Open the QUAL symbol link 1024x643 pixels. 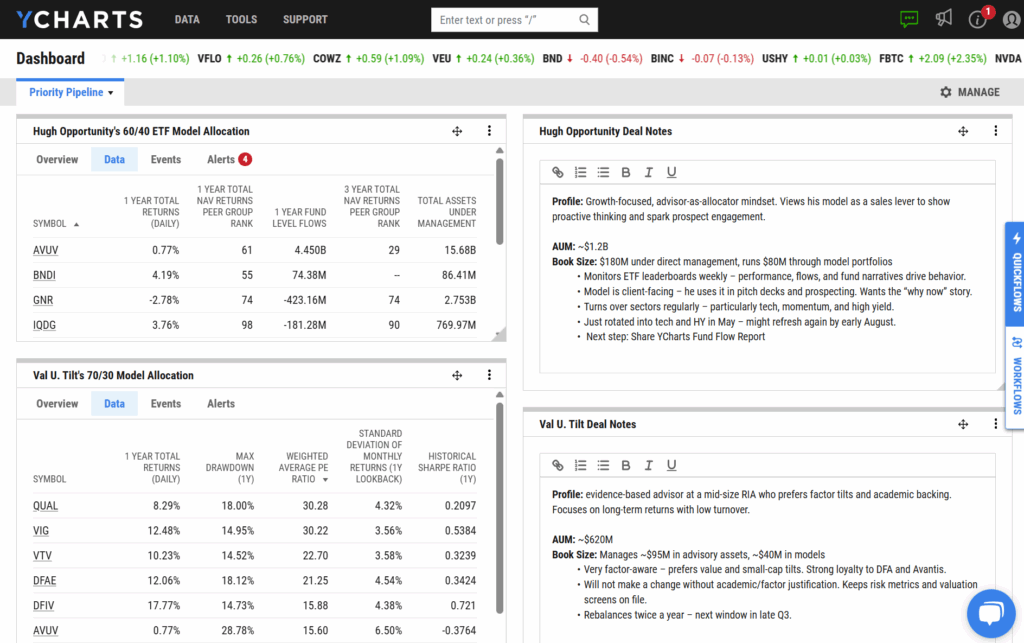pyautogui.click(x=45, y=506)
